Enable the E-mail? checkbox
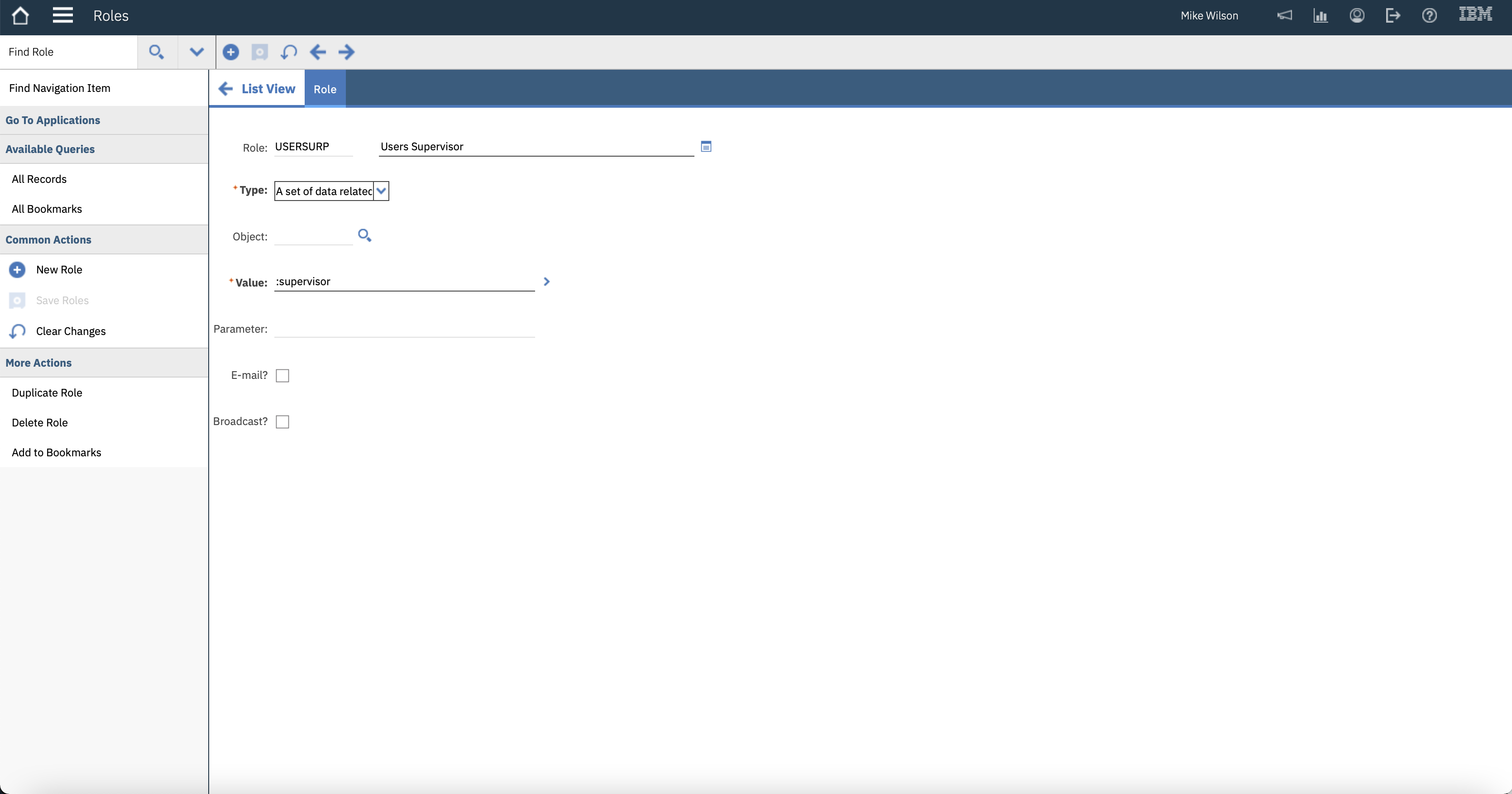Viewport: 1512px width, 794px height. [283, 375]
